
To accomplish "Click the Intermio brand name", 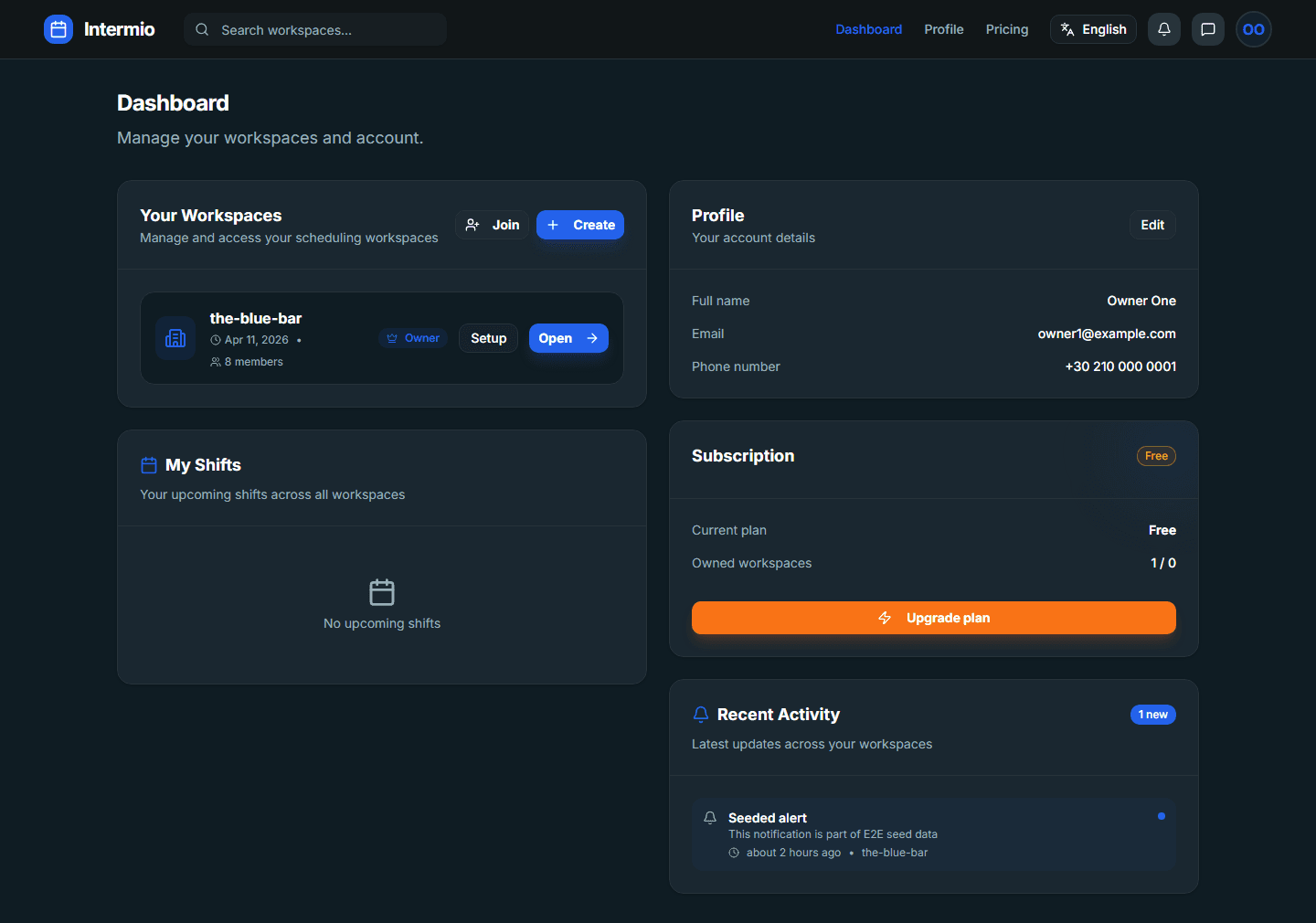I will click(120, 29).
